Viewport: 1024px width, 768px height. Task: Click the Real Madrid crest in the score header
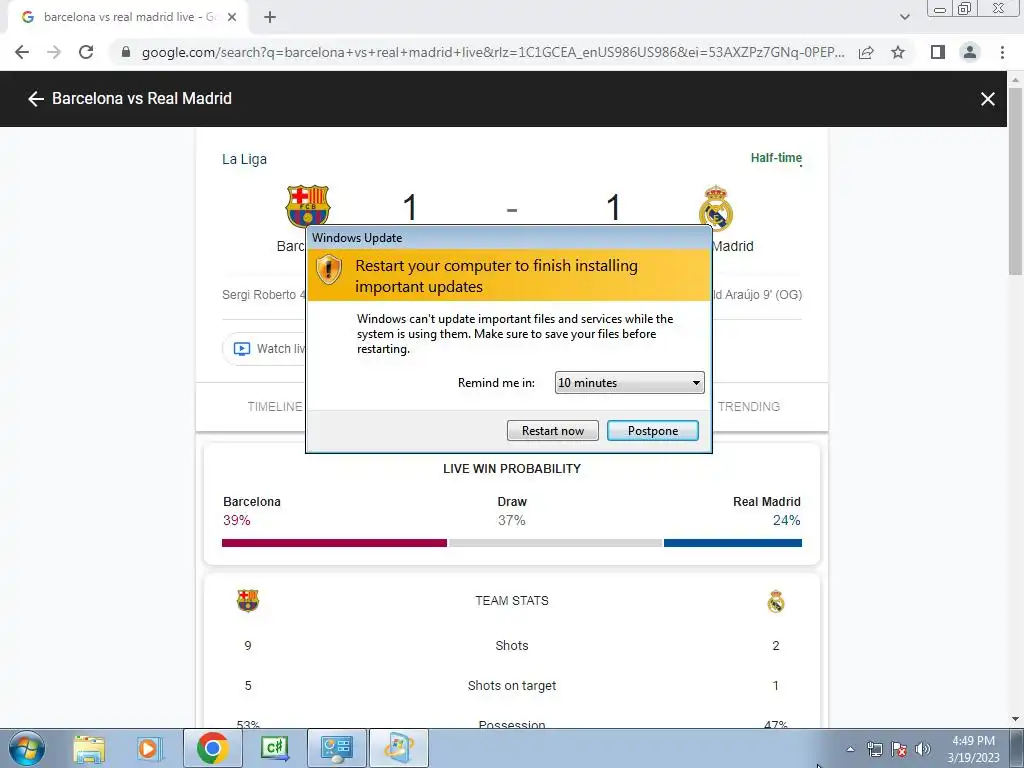pyautogui.click(x=716, y=208)
